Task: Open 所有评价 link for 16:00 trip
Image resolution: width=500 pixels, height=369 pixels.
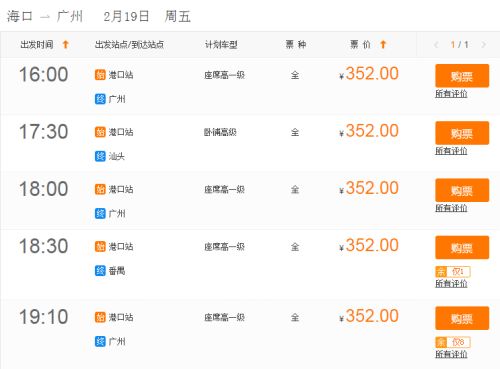Action: coord(451,94)
